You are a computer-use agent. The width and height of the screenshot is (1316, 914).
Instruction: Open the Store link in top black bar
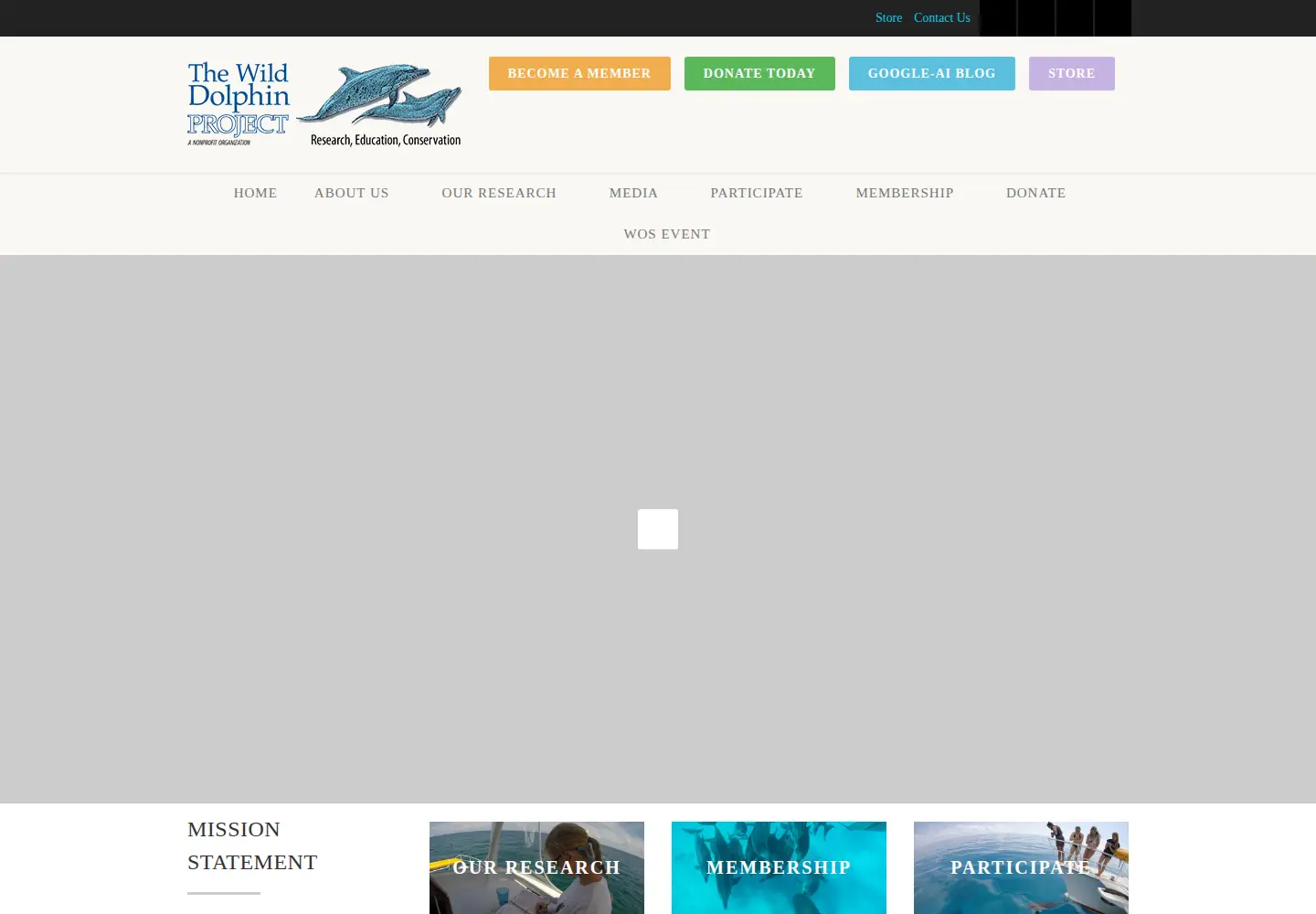coord(888,18)
